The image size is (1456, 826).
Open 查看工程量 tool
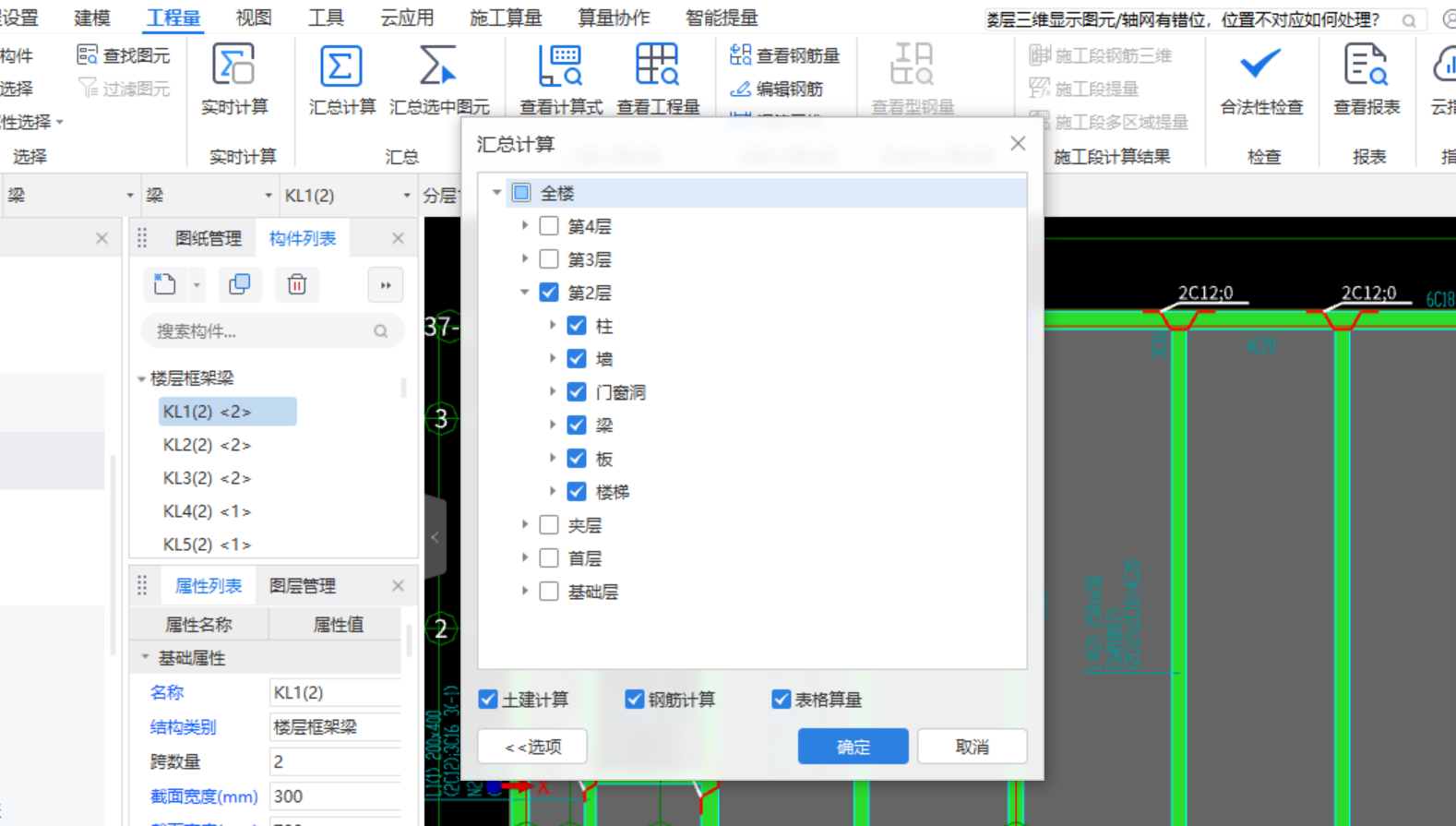(x=657, y=66)
